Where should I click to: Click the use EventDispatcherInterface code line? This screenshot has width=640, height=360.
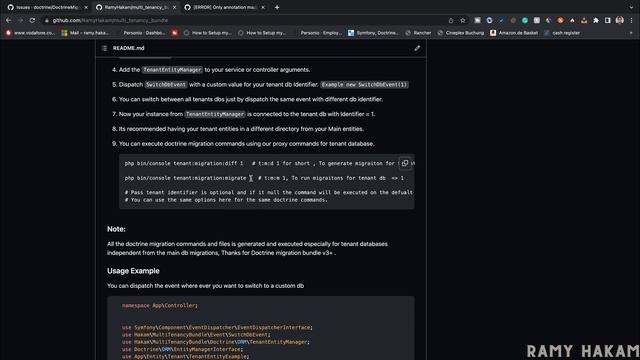tap(217, 327)
